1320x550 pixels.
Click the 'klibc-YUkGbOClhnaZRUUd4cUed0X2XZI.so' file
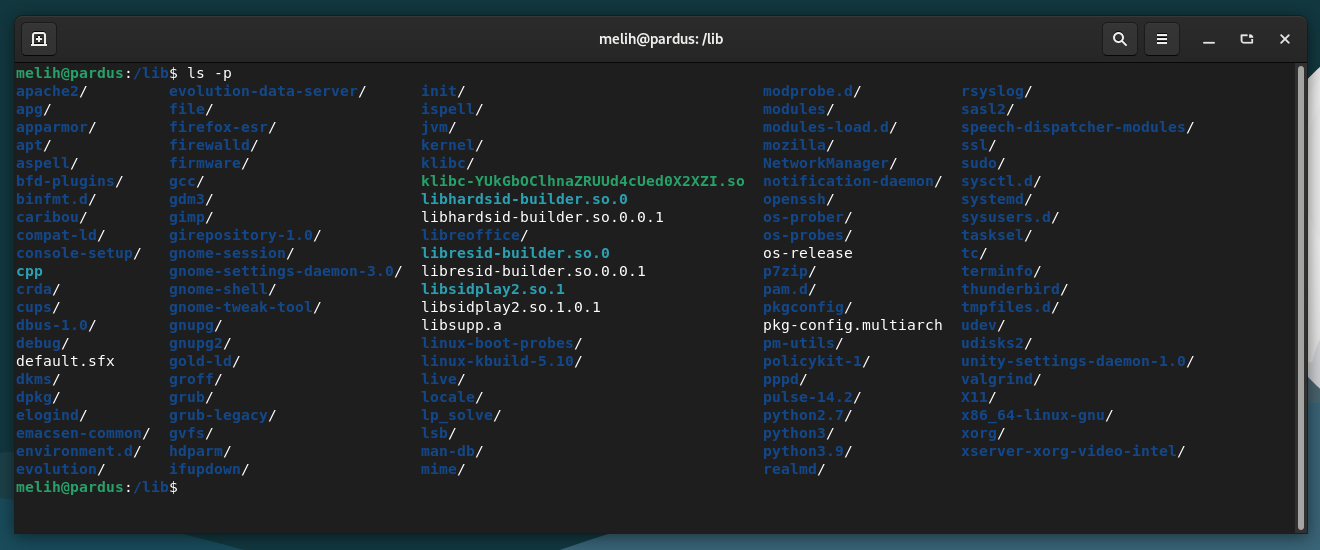[583, 181]
